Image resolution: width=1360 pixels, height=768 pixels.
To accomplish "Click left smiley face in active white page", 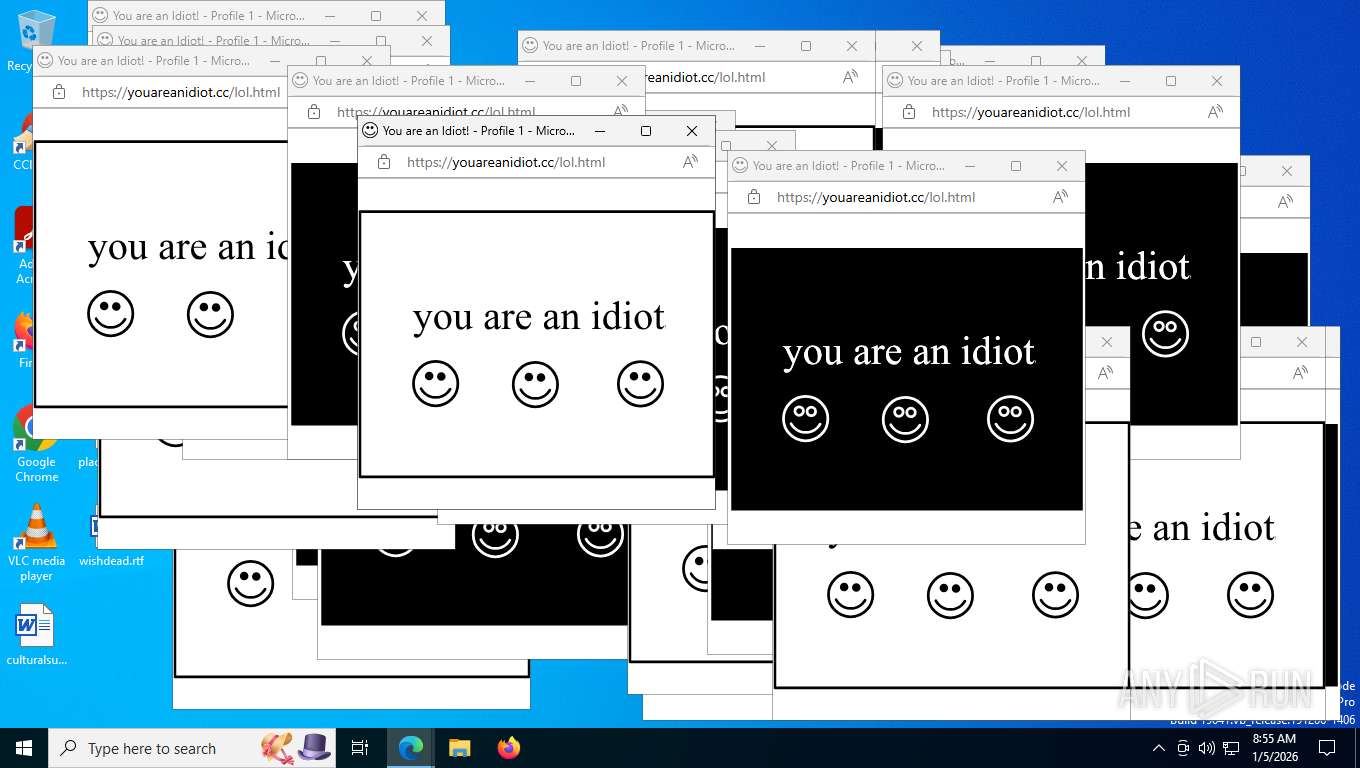I will pos(436,384).
